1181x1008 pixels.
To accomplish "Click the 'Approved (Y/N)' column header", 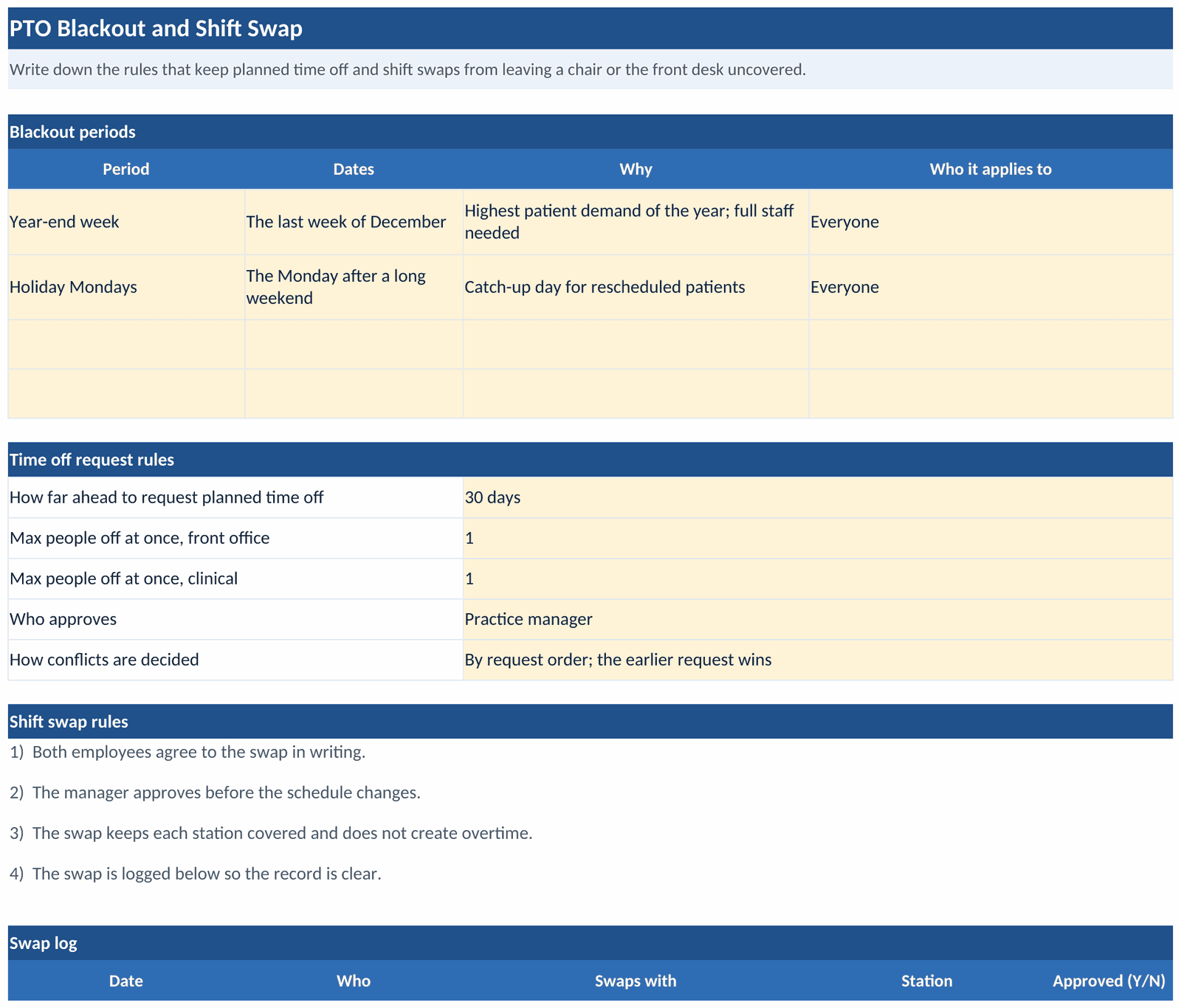I will pos(1109,981).
